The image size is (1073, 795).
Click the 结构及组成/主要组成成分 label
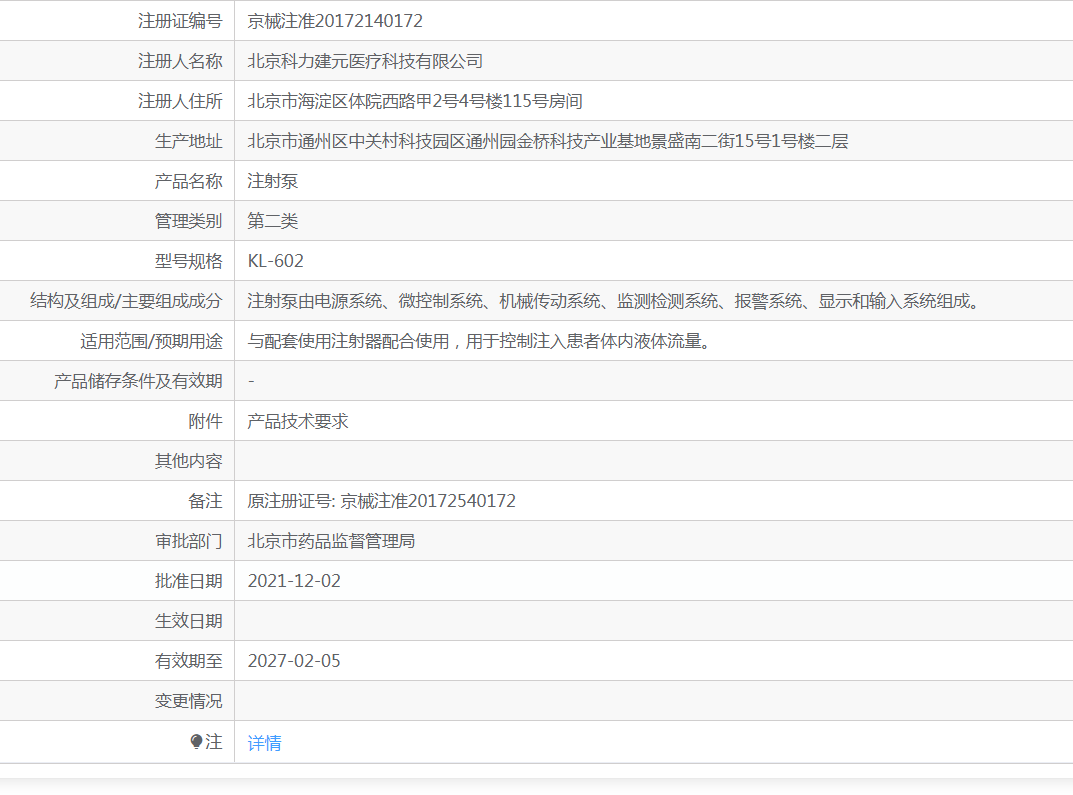click(x=126, y=301)
